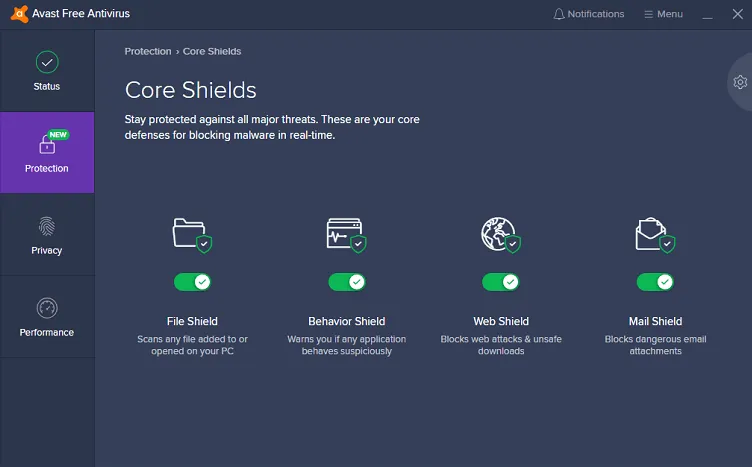
Task: Click the hamburger Menu icon
Action: tap(648, 14)
